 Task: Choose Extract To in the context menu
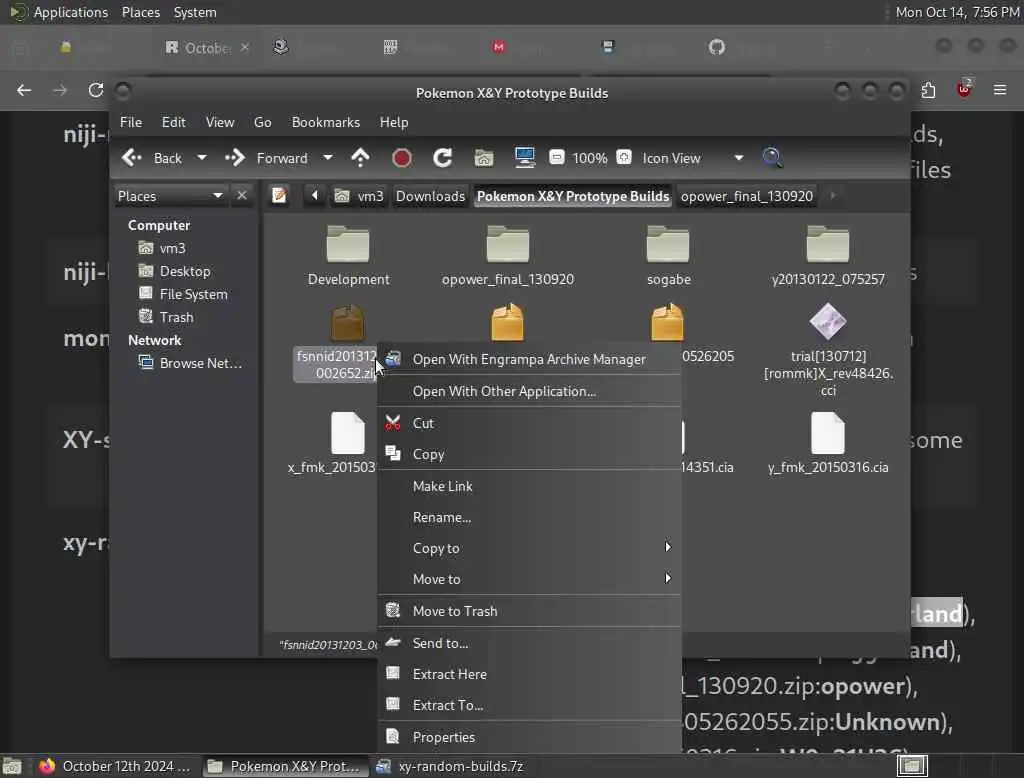point(529,705)
